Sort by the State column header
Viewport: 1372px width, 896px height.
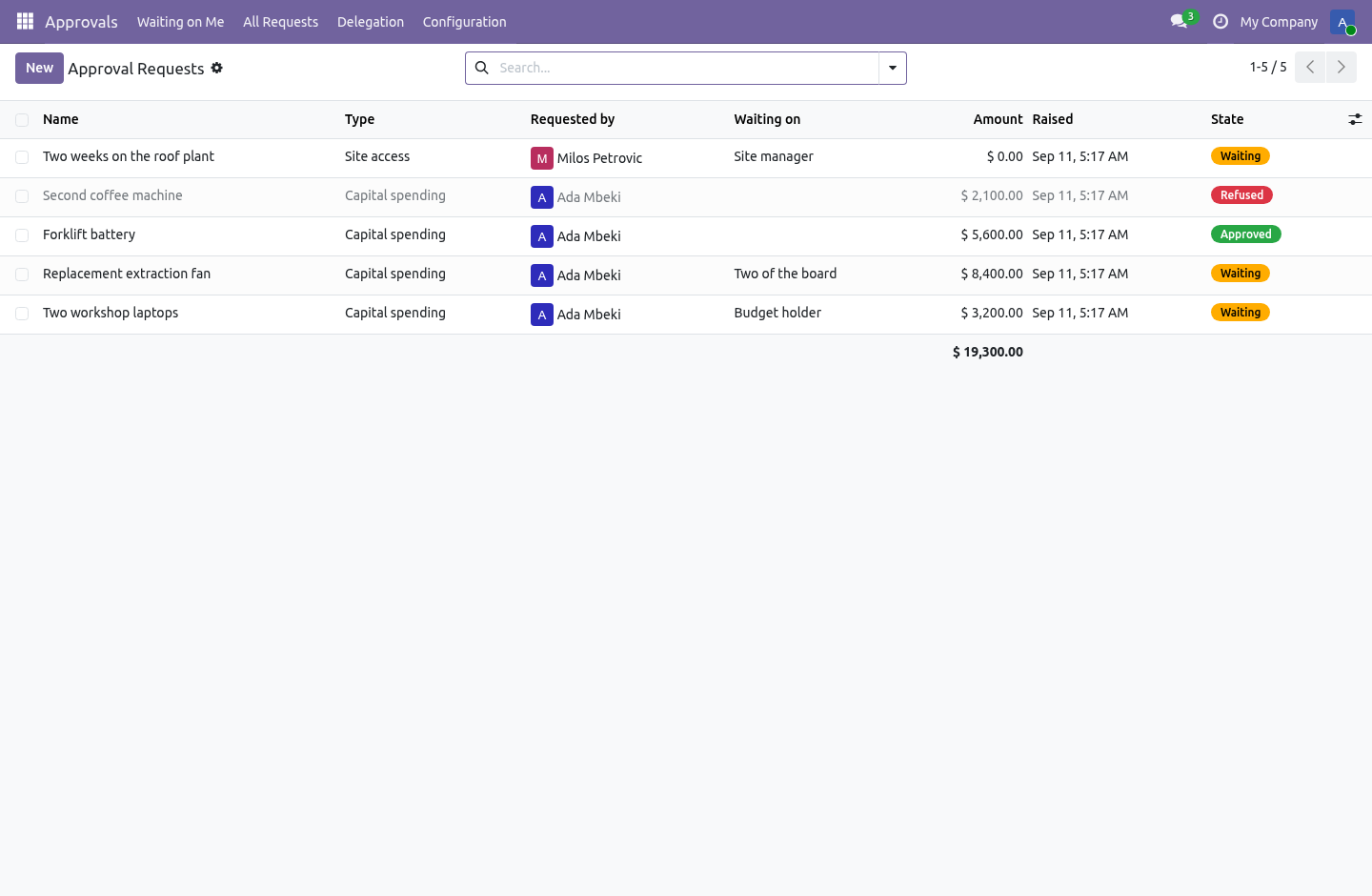(x=1227, y=119)
